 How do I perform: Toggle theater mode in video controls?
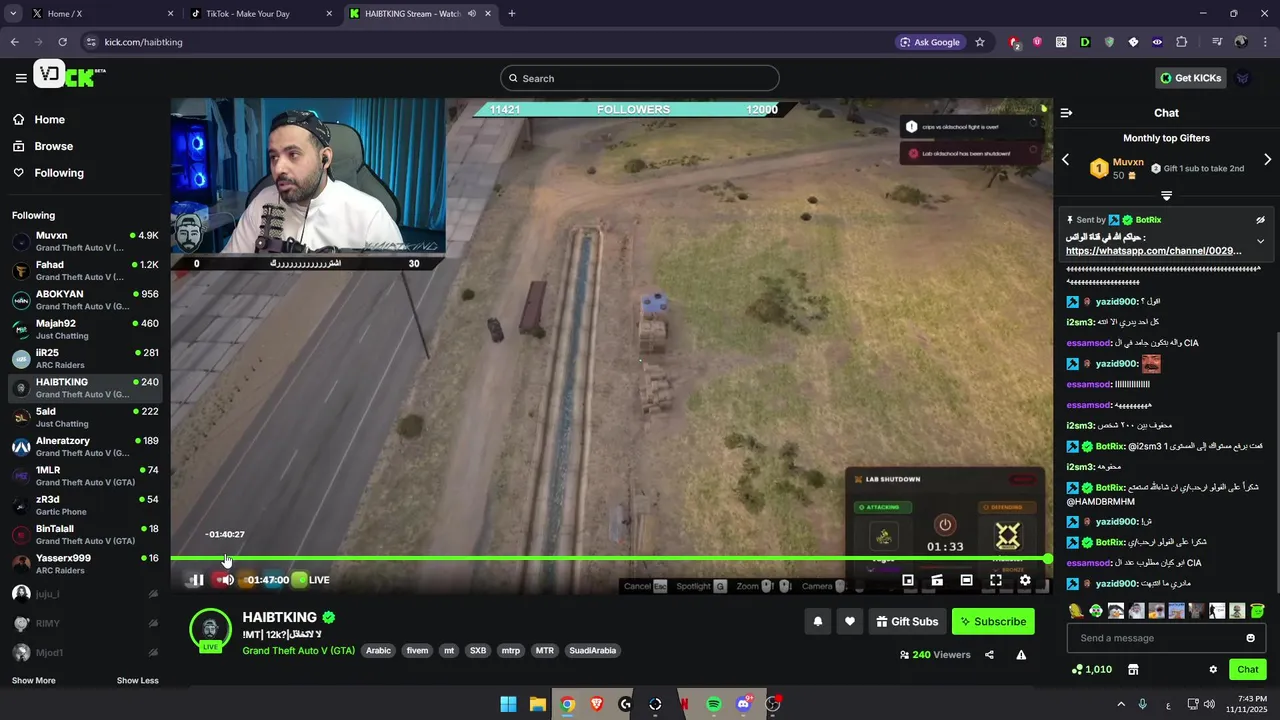(x=966, y=580)
